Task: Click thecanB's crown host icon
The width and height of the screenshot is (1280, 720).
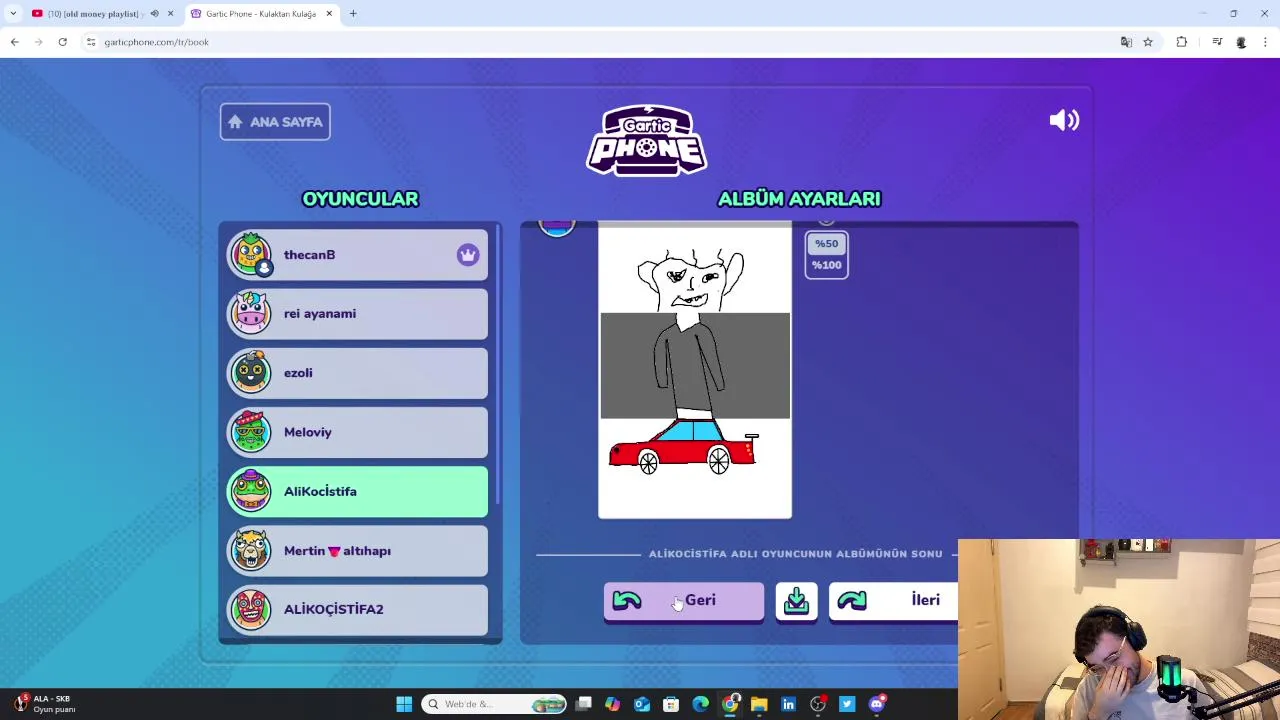Action: point(468,255)
